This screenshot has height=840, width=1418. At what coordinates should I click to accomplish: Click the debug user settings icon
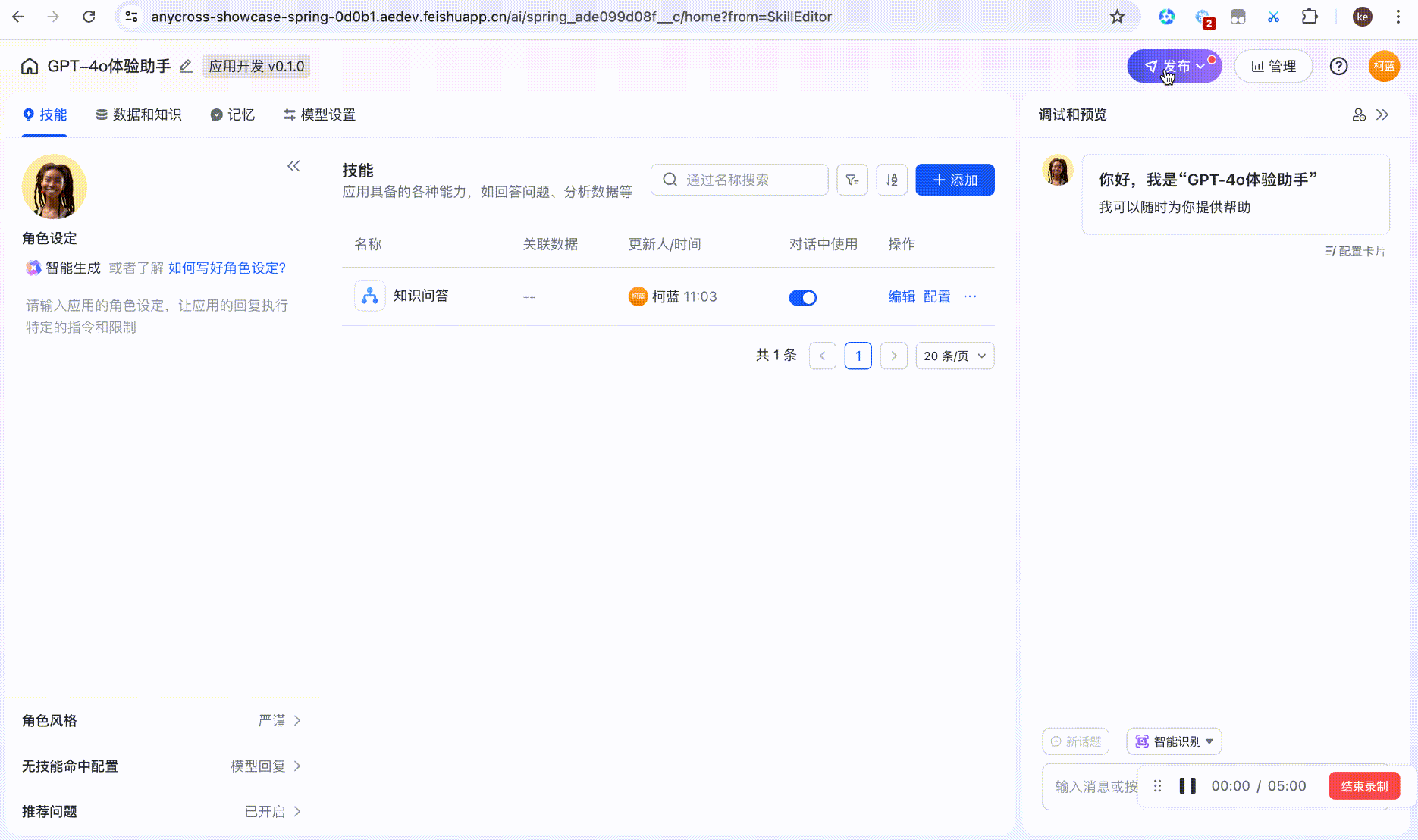point(1359,115)
